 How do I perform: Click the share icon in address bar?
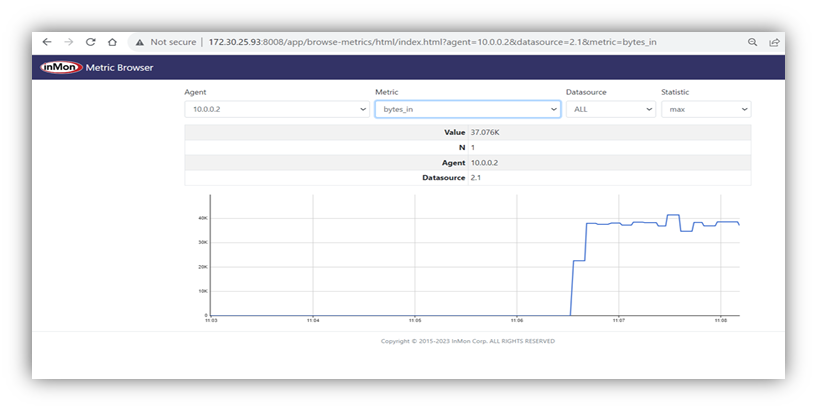(x=774, y=43)
